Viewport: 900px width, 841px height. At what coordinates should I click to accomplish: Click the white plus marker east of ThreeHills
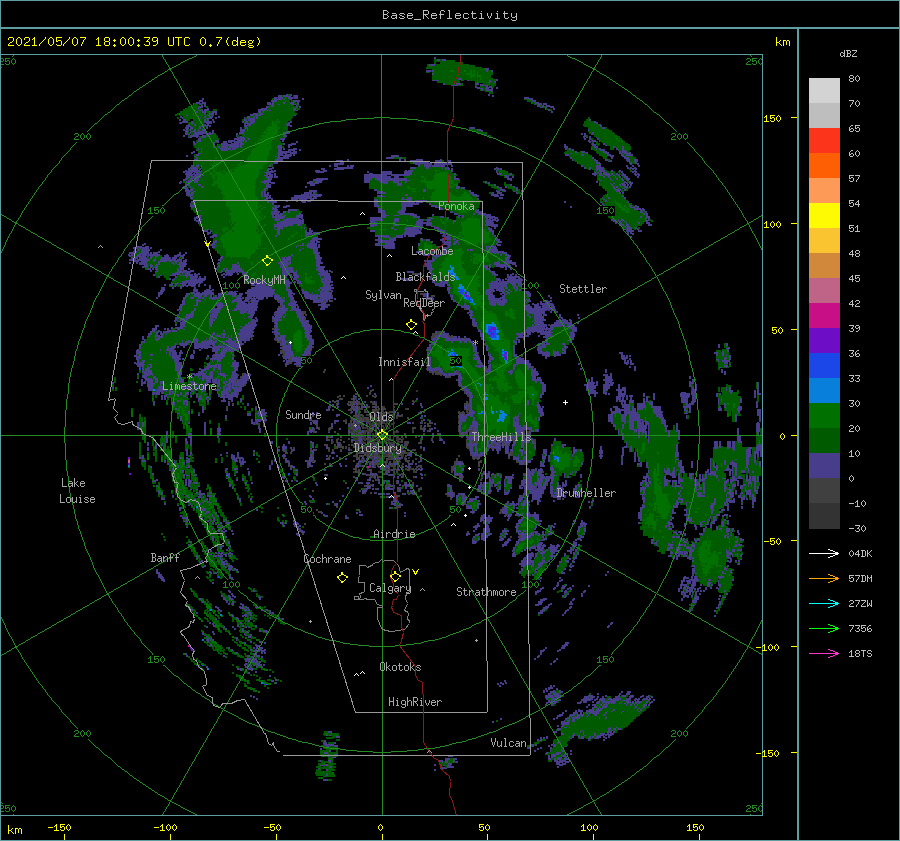tap(565, 402)
